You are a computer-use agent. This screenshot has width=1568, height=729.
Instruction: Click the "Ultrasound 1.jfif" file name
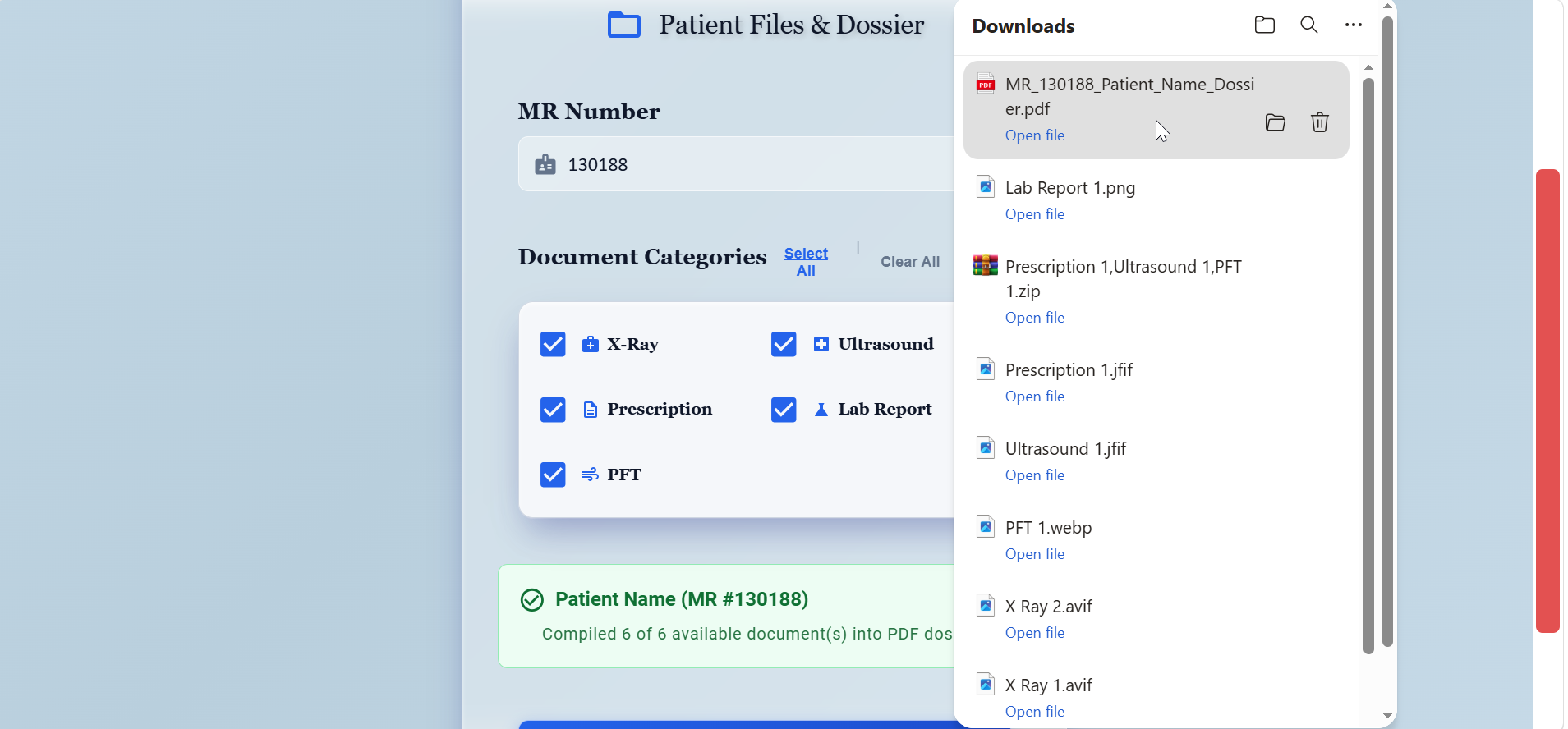point(1065,449)
